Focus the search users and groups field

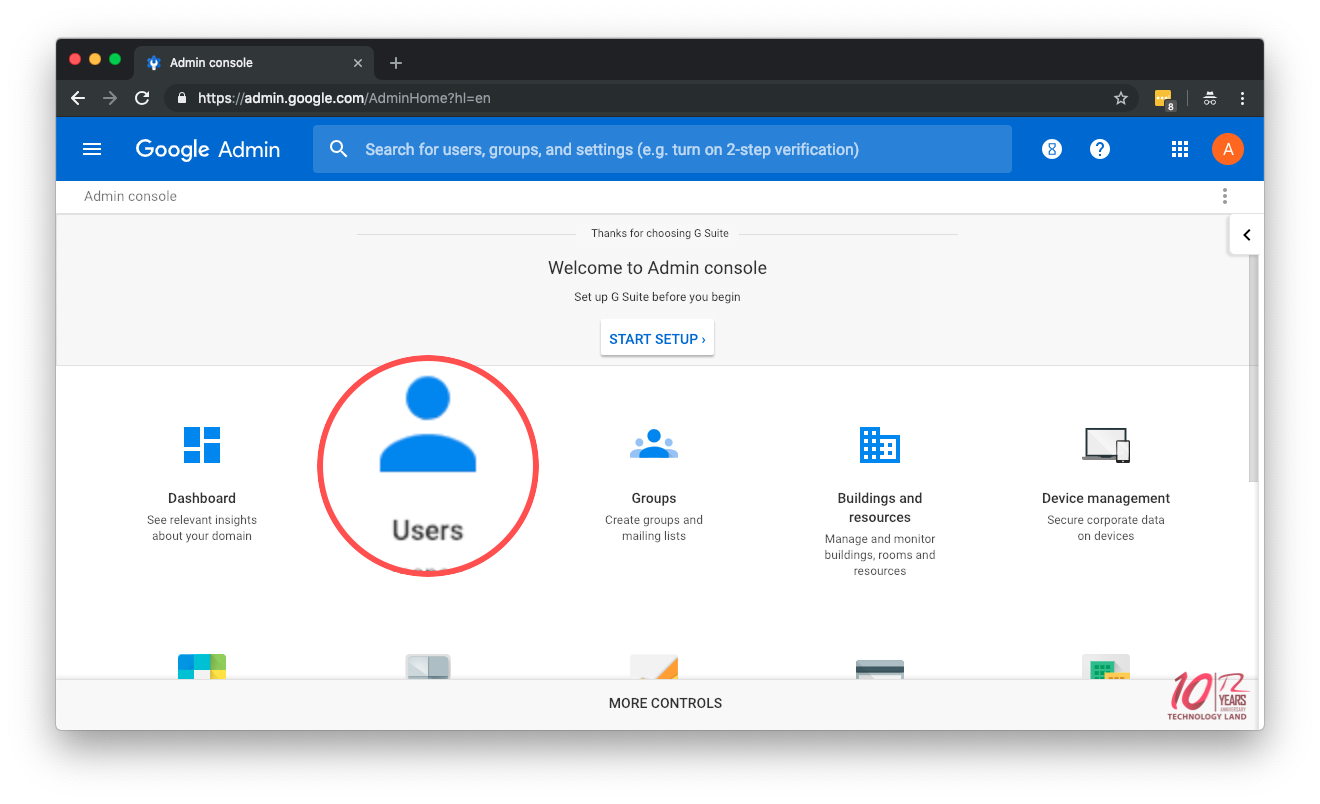[662, 149]
